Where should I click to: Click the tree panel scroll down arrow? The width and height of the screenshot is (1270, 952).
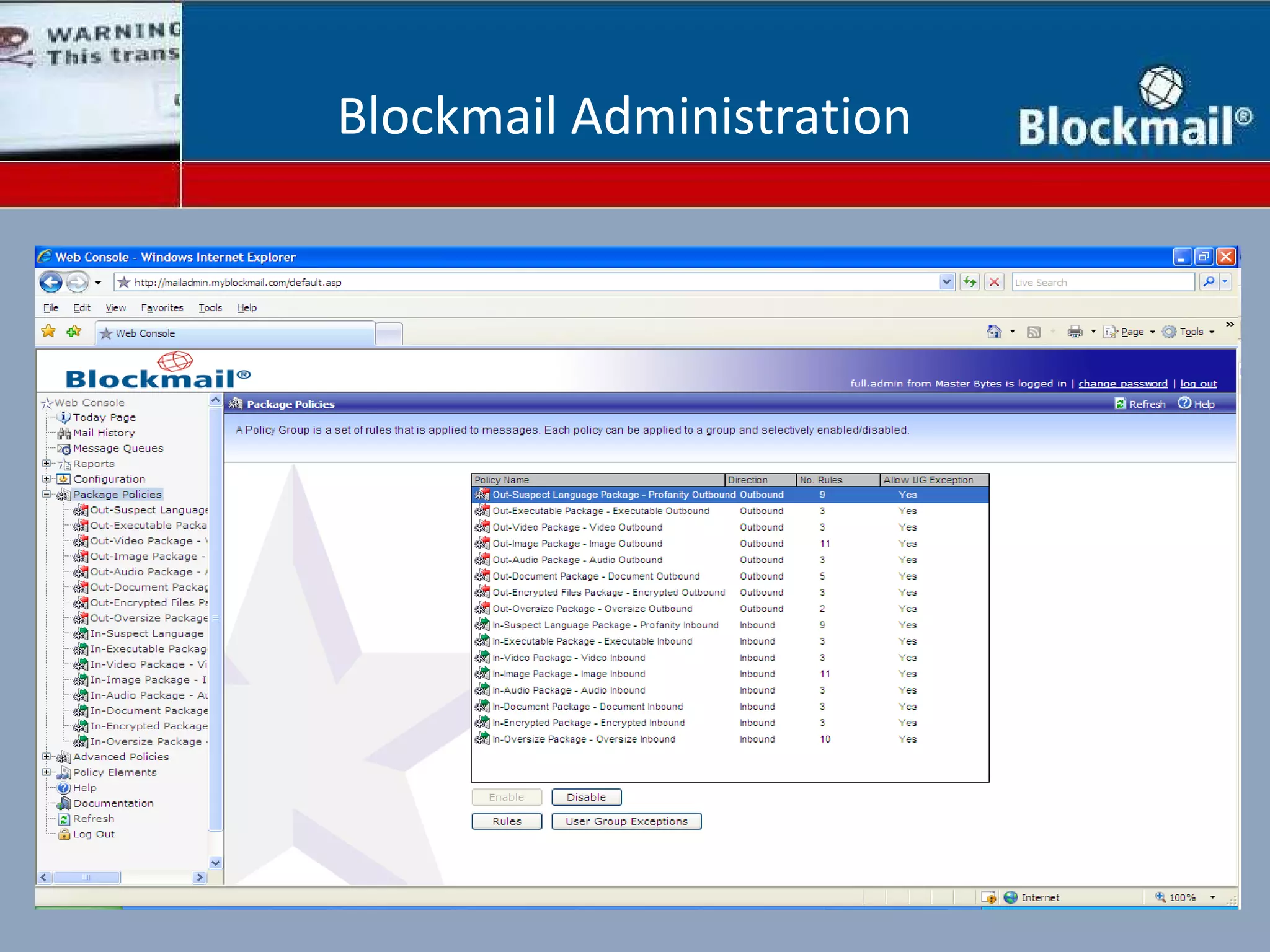pos(215,862)
